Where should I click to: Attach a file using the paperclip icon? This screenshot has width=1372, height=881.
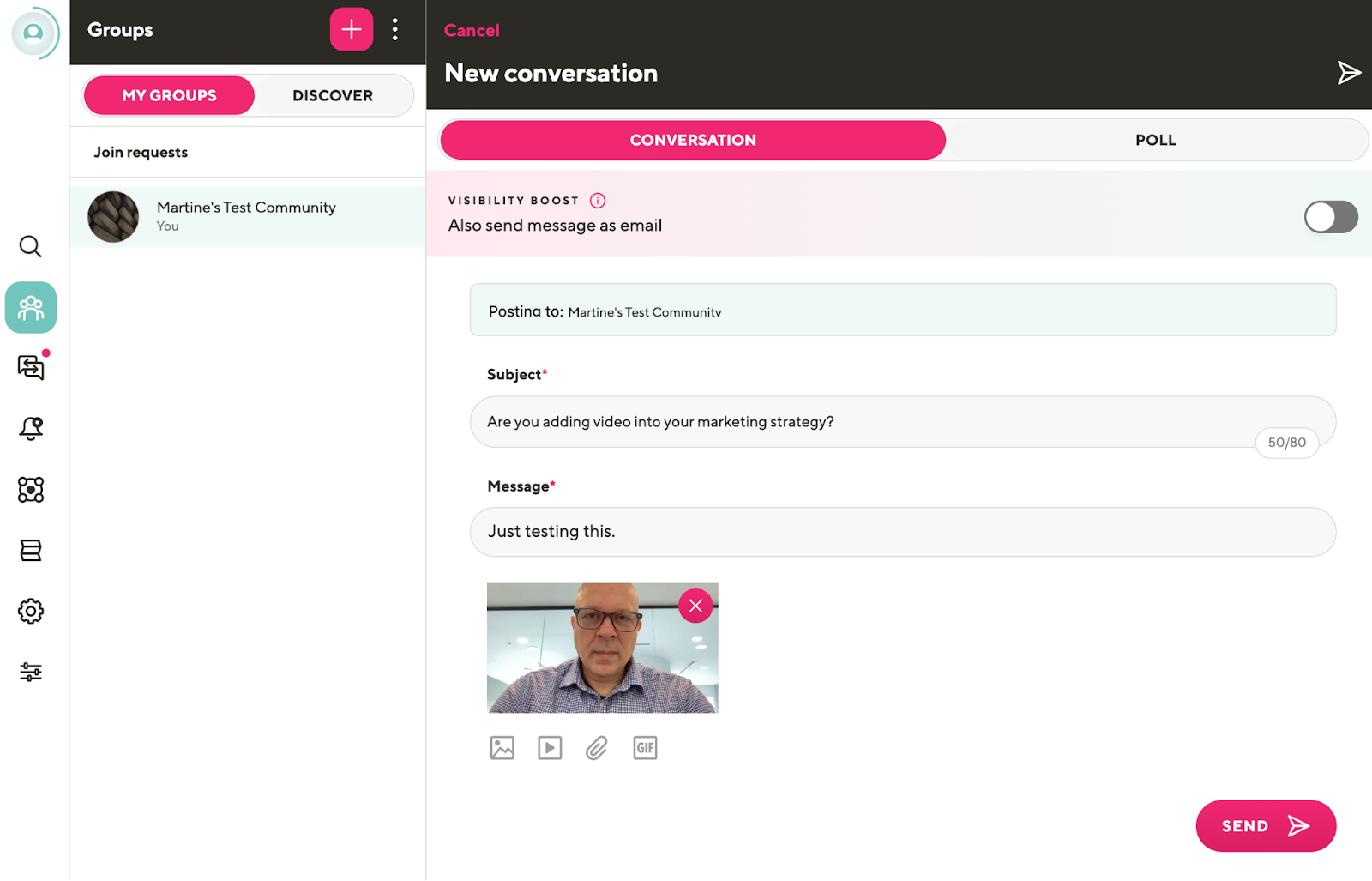(x=597, y=747)
